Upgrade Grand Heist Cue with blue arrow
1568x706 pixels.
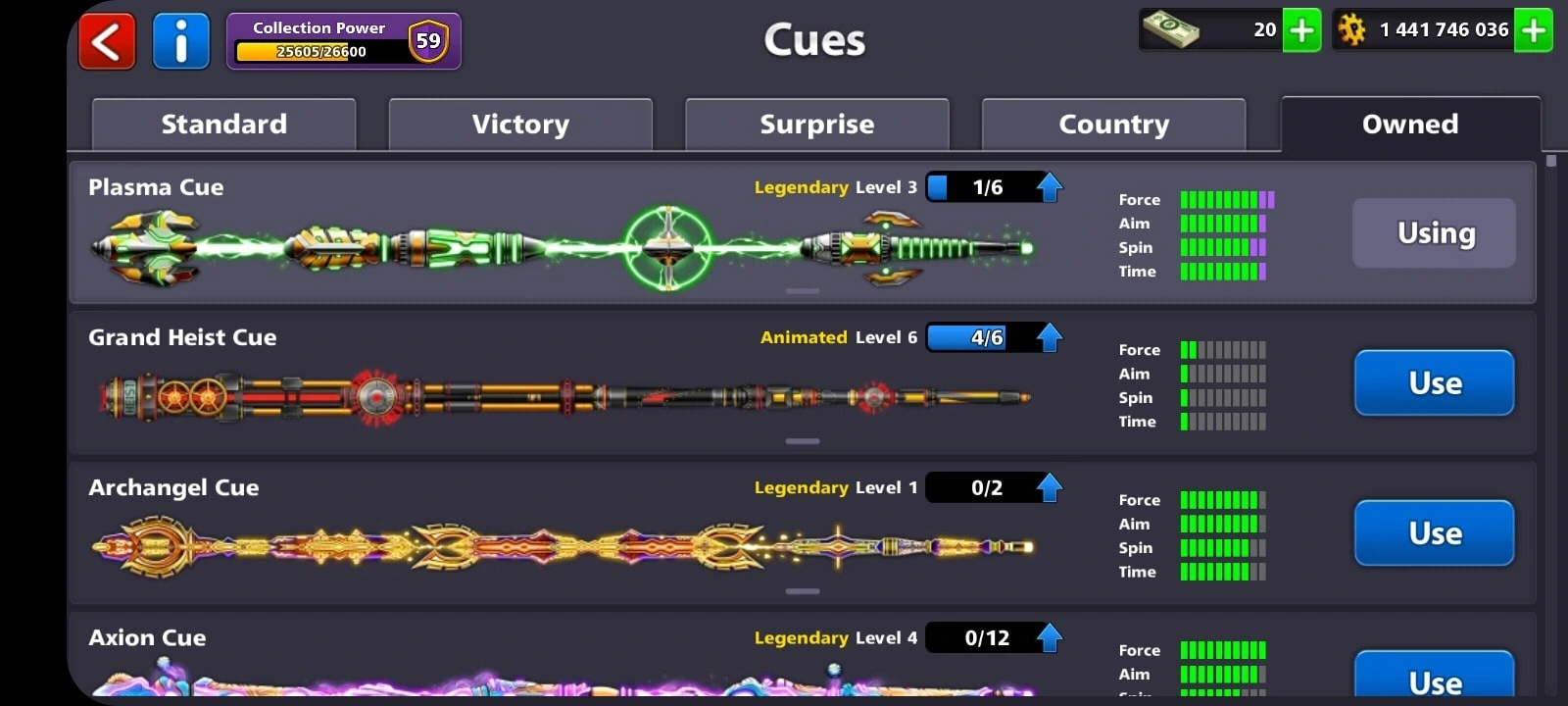pyautogui.click(x=1050, y=337)
